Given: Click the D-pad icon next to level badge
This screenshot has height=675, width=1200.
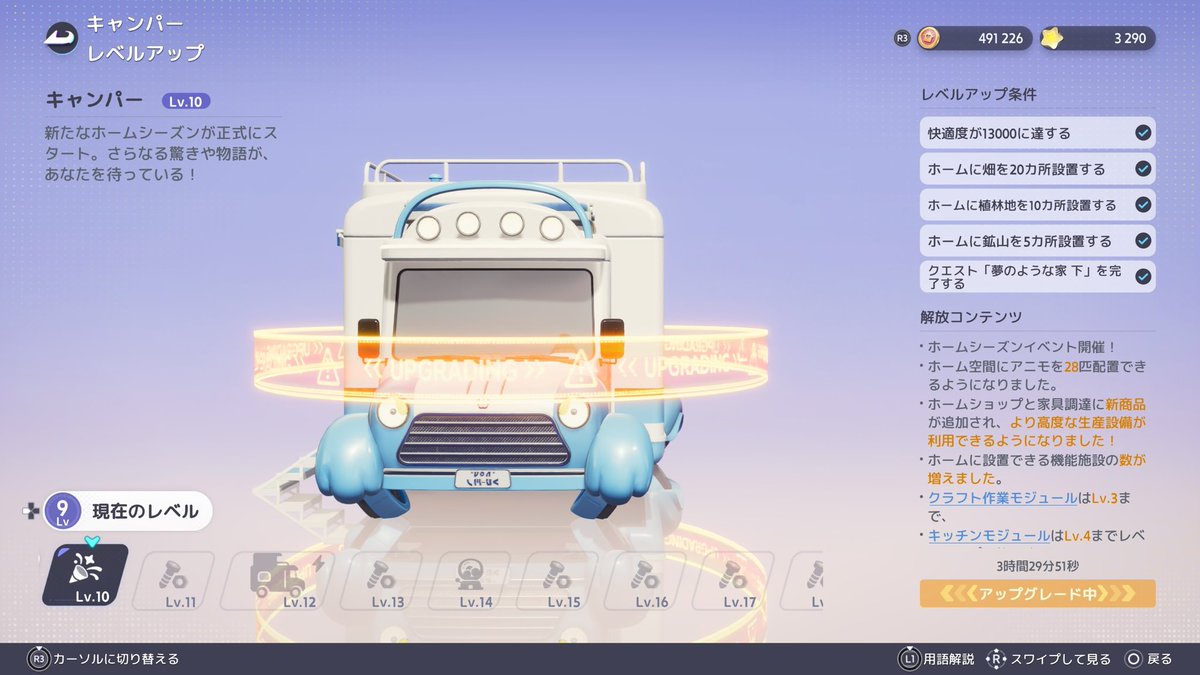Looking at the screenshot, I should 31,512.
